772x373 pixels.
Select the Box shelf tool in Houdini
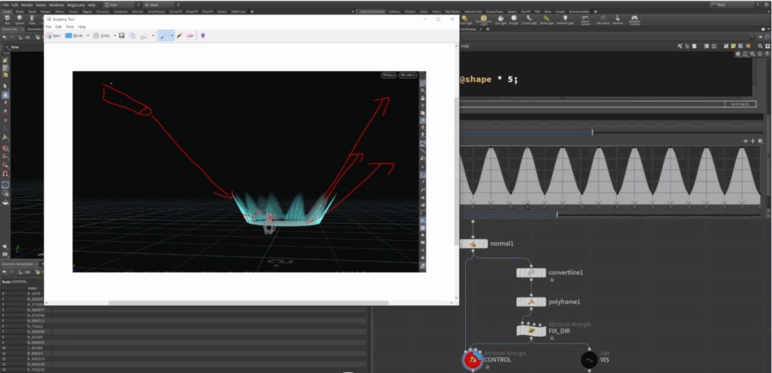(7, 19)
